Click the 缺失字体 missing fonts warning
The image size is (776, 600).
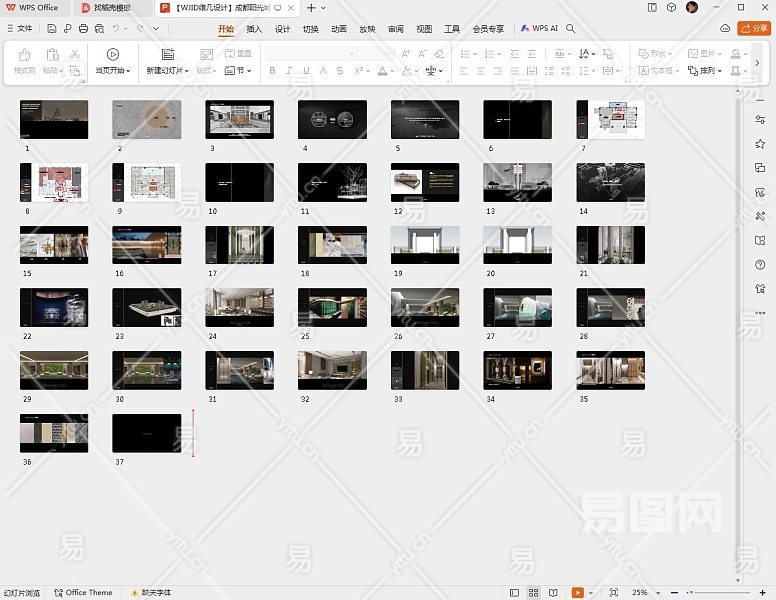[x=150, y=593]
